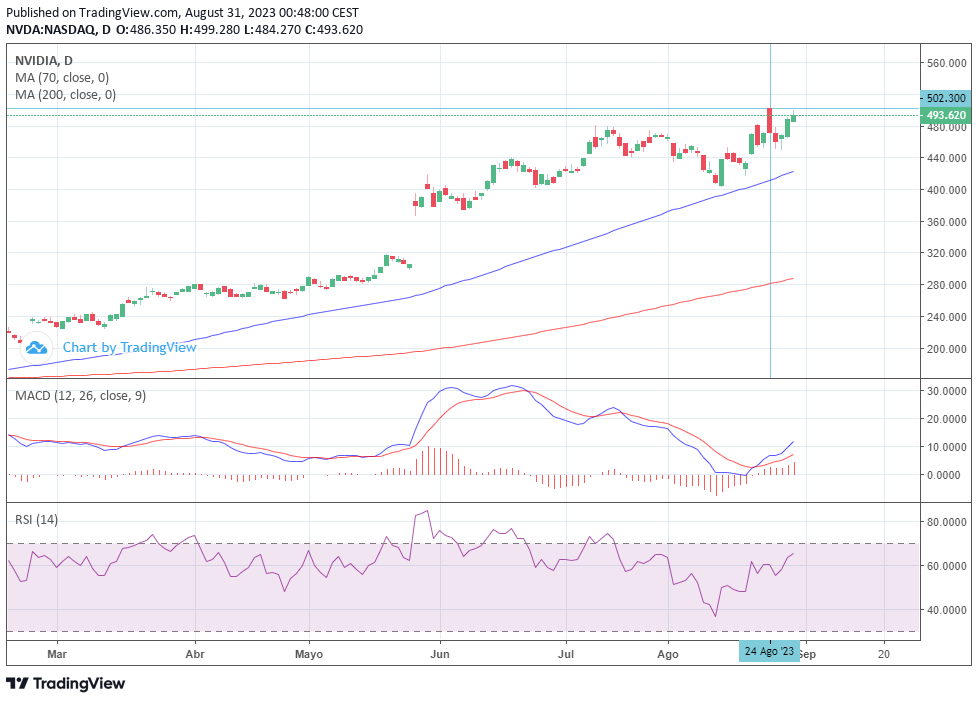Click the 560.000 price axis label

(946, 63)
